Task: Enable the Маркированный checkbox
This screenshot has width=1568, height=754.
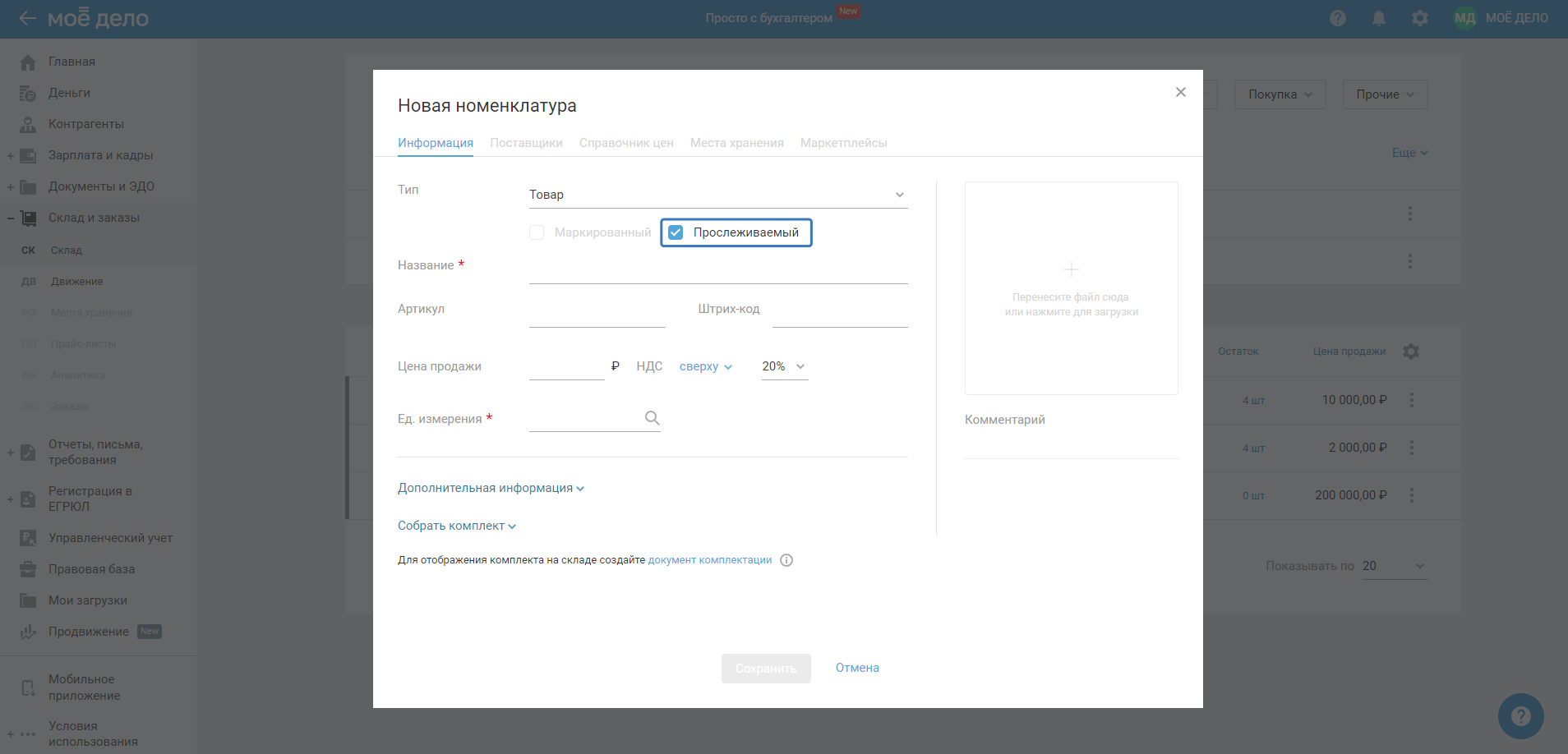Action: point(537,232)
